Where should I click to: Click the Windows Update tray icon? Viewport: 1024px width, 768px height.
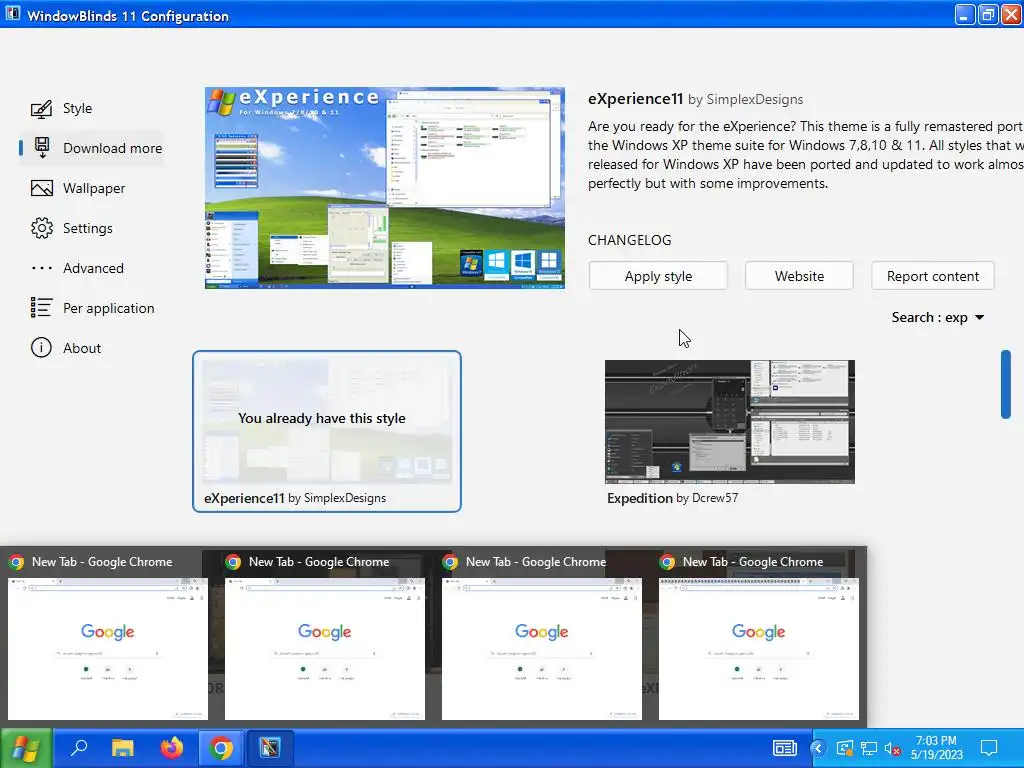[x=844, y=748]
